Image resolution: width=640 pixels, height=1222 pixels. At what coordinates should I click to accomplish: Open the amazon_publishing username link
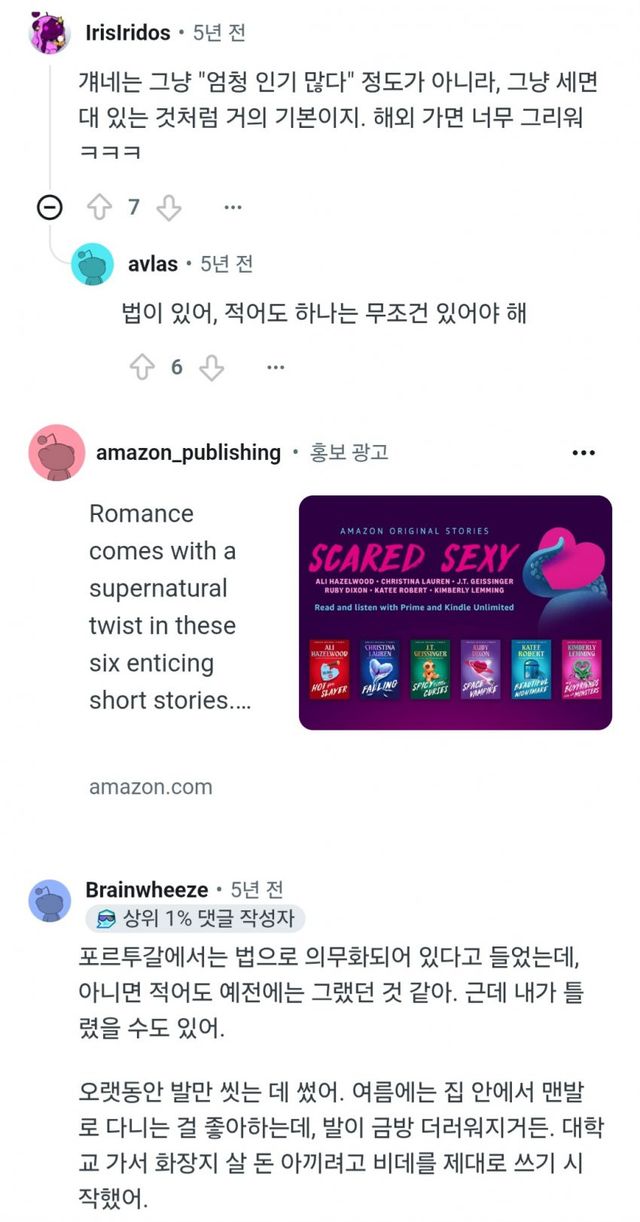(188, 452)
